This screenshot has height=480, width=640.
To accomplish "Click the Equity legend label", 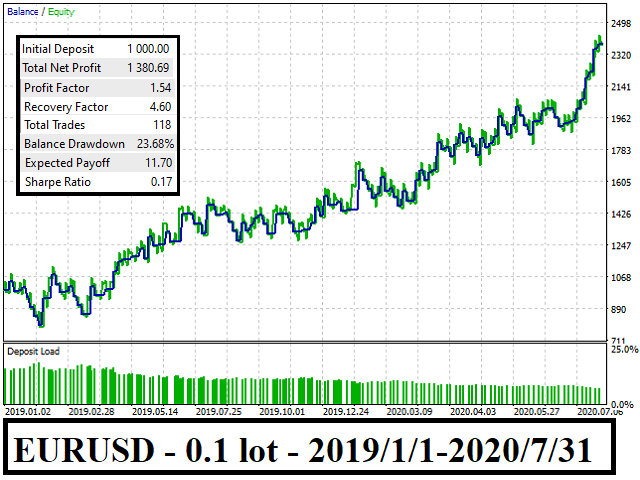I will 61,12.
